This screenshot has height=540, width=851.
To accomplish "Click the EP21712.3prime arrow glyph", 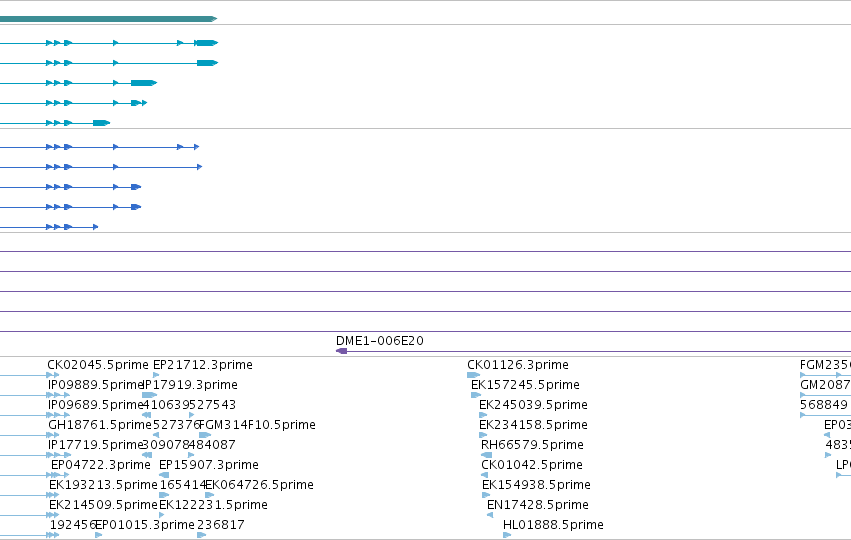I will 156,375.
